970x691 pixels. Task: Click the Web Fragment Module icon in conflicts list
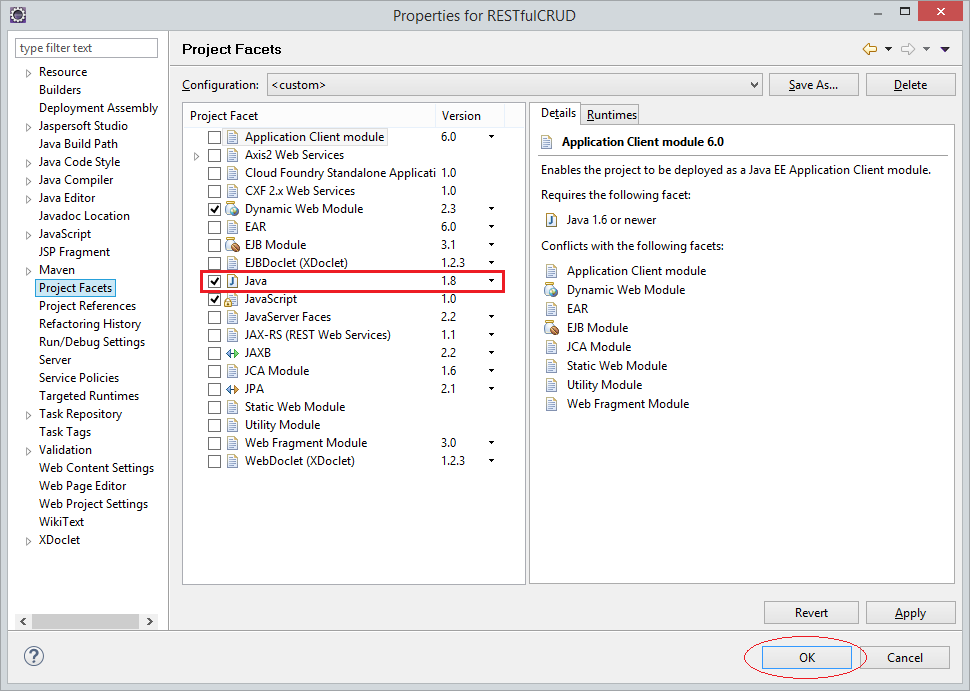point(551,404)
